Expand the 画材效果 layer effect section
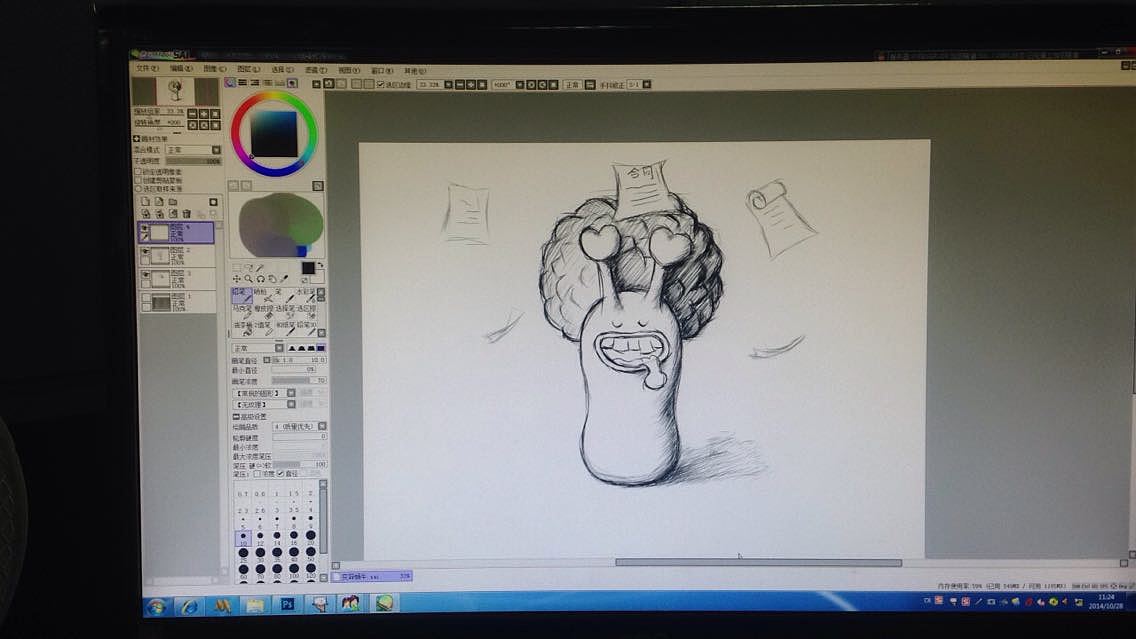The width and height of the screenshot is (1136, 639). pyautogui.click(x=136, y=138)
